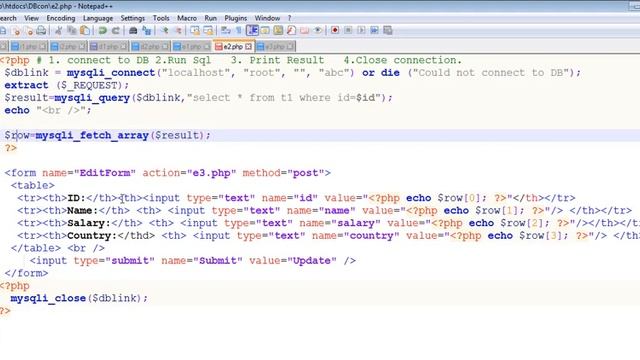
Task: Toggle synchronized horizontal scrolling
Action: 209,31
